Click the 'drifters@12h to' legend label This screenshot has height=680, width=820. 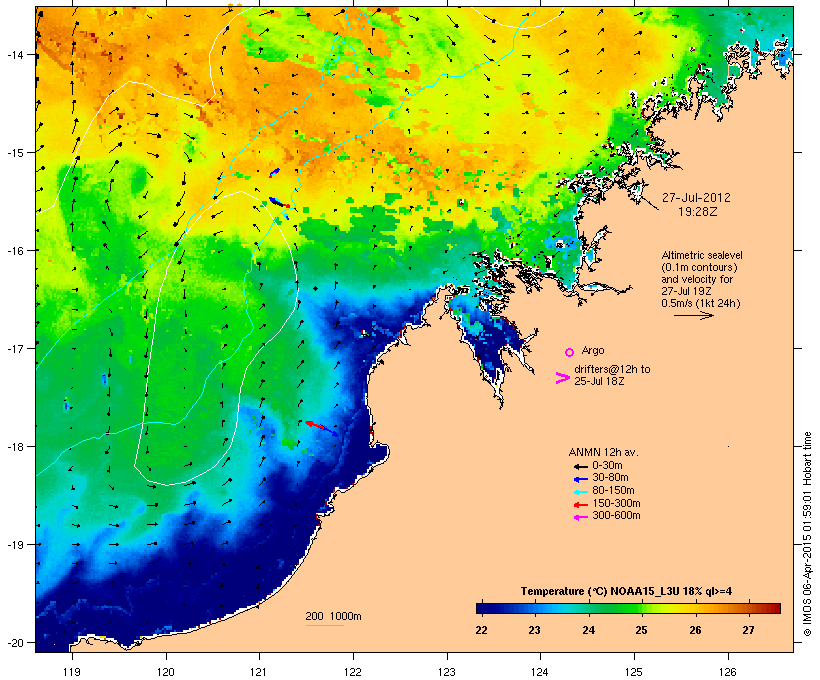tap(612, 369)
